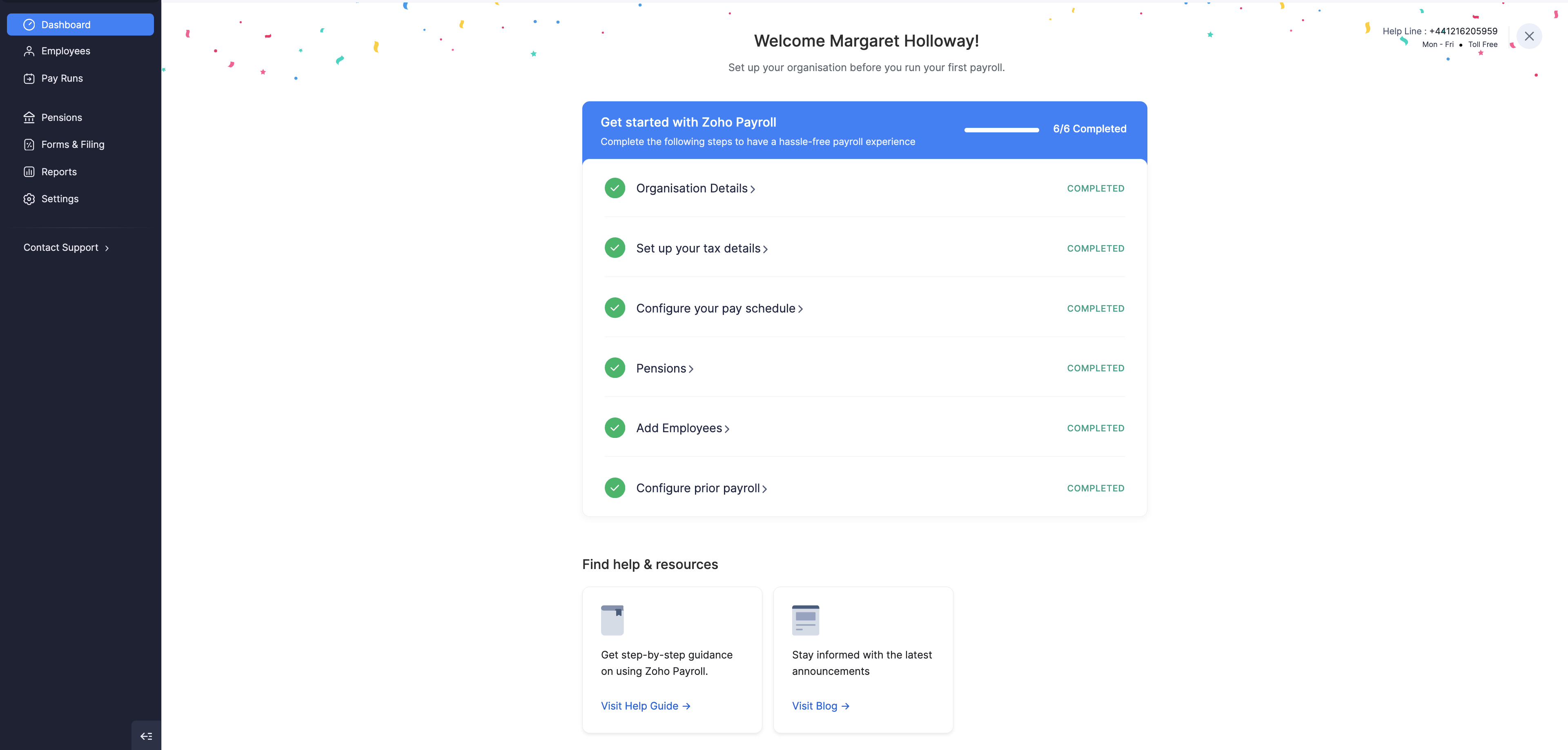Image resolution: width=1568 pixels, height=750 pixels.
Task: Open Pay Runs in sidebar
Action: pos(80,78)
